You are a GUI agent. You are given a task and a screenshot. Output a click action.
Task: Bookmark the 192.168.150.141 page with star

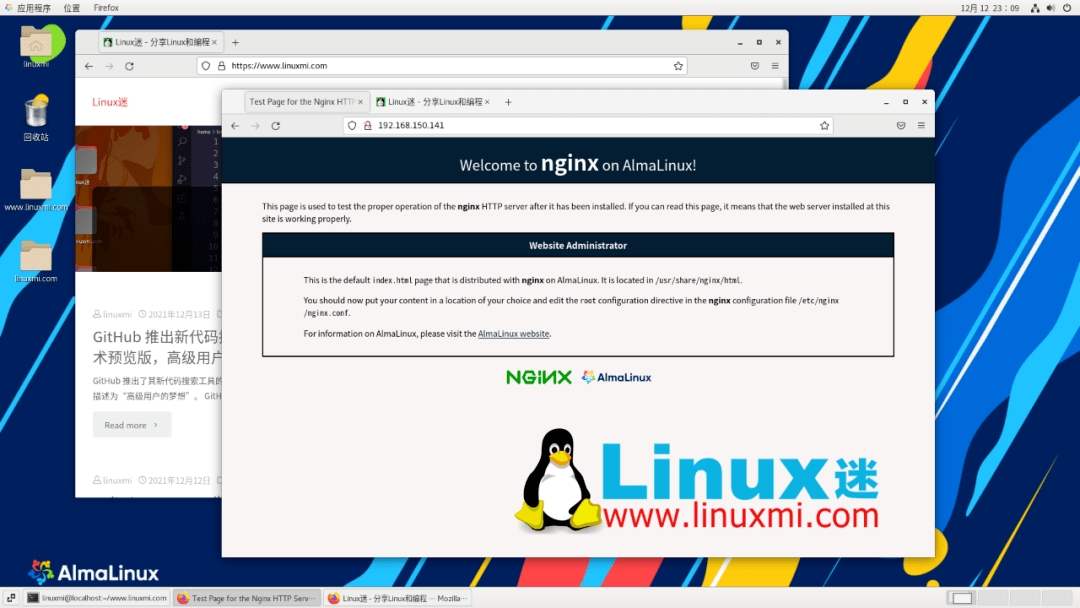click(824, 126)
